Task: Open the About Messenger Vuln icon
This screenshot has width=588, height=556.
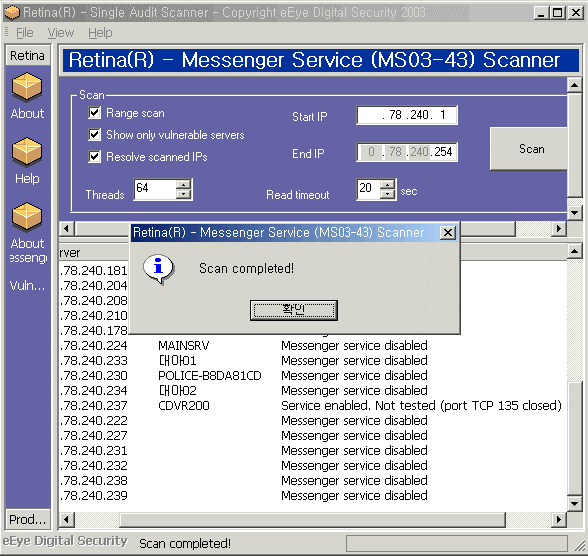Action: pos(27,216)
